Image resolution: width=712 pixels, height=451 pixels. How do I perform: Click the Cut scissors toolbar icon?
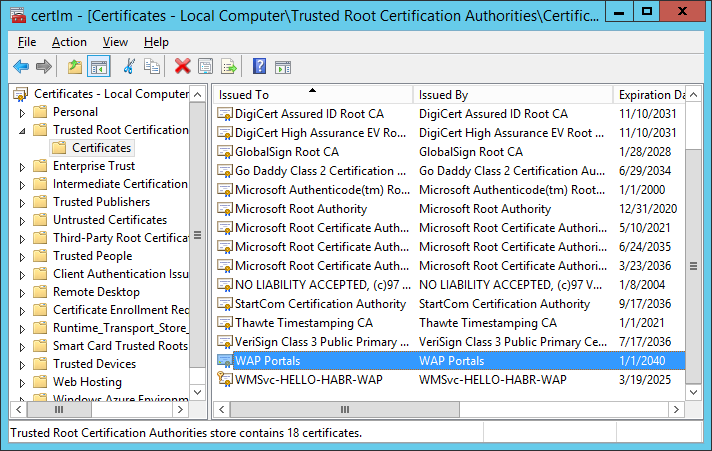click(129, 67)
